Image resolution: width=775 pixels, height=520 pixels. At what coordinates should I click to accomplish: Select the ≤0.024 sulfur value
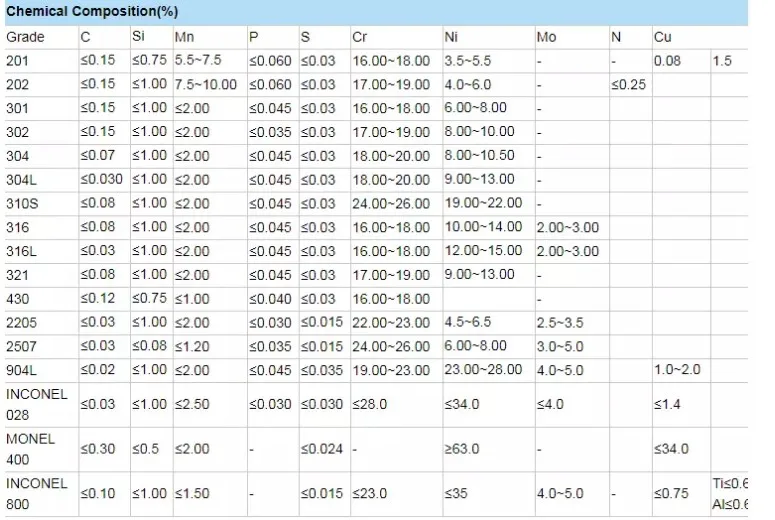[321, 449]
